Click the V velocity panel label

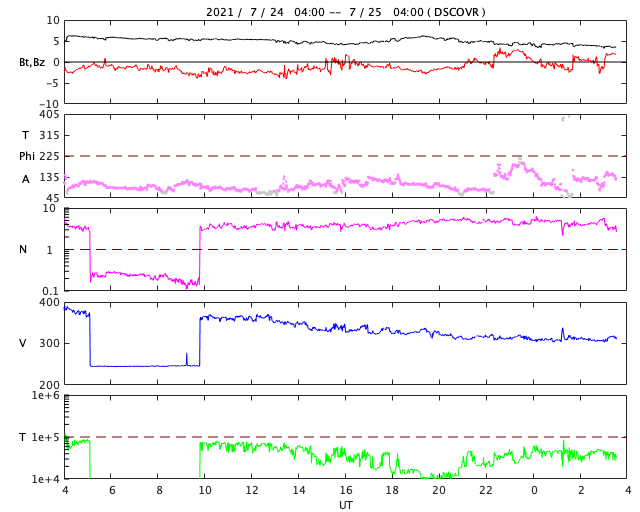pyautogui.click(x=23, y=343)
